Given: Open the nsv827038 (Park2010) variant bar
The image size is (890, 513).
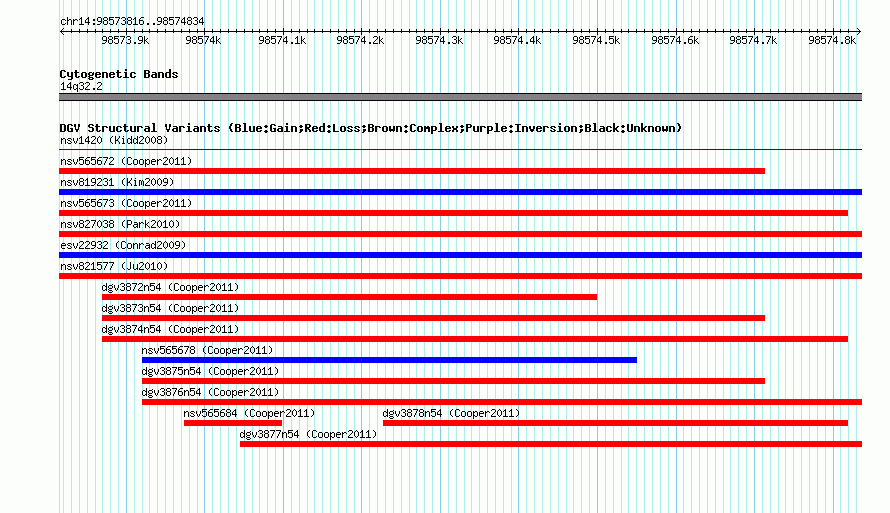Looking at the screenshot, I should coord(460,234).
